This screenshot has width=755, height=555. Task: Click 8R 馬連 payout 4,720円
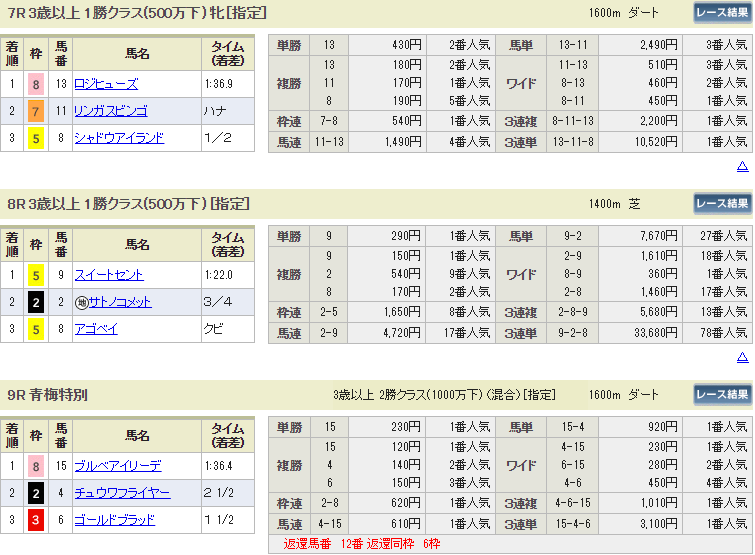[x=402, y=333]
